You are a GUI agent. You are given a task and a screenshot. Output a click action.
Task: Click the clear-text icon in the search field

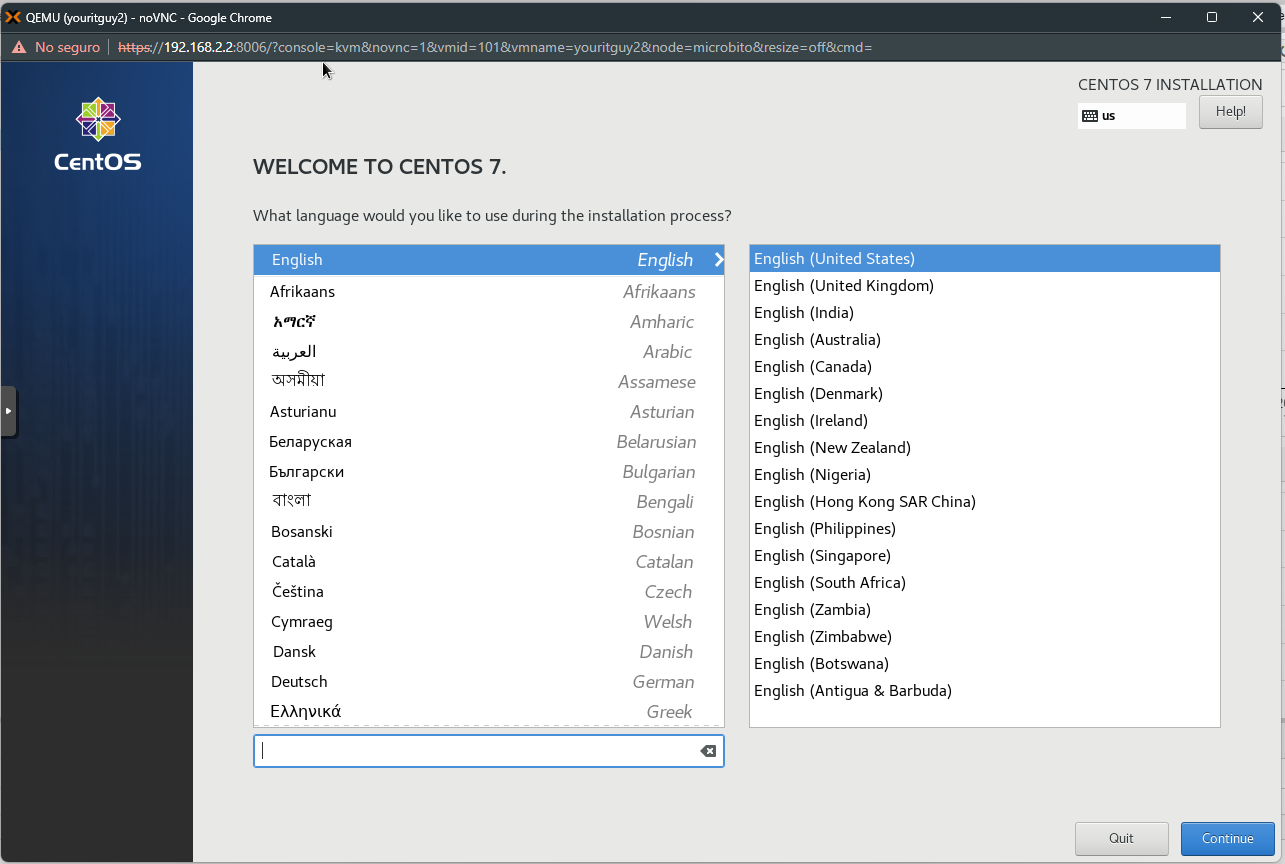pyautogui.click(x=708, y=750)
